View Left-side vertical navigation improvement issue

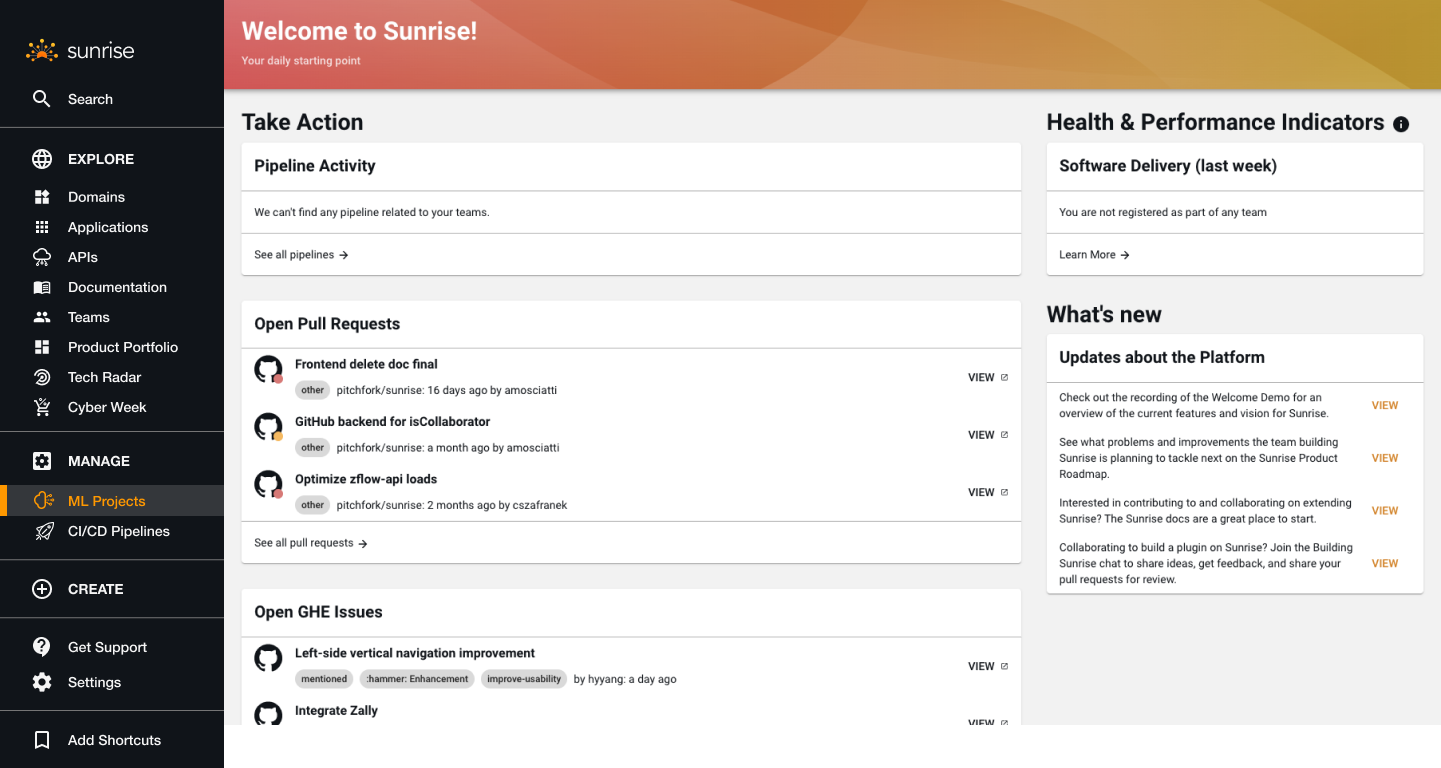[x=988, y=666]
